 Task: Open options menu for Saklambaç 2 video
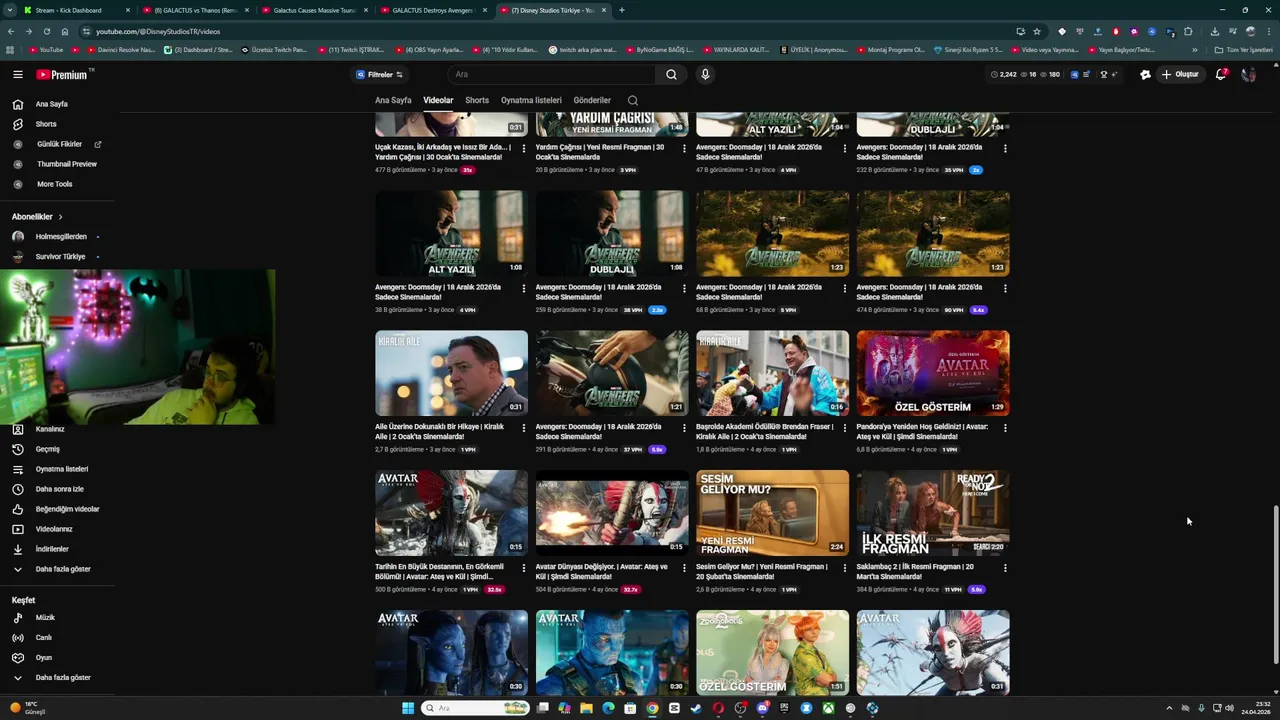1005,568
